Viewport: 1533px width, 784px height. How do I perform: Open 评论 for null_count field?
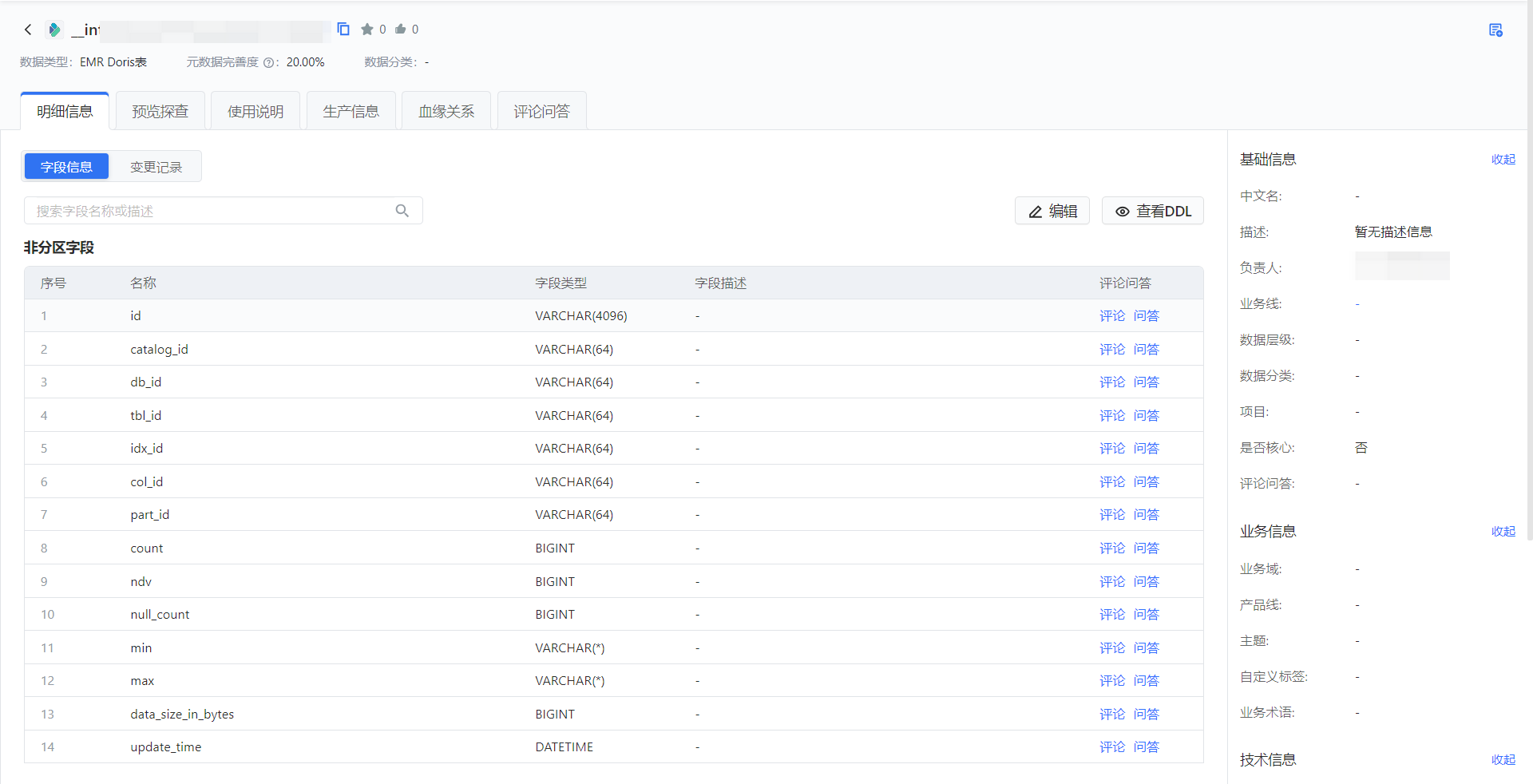1112,615
